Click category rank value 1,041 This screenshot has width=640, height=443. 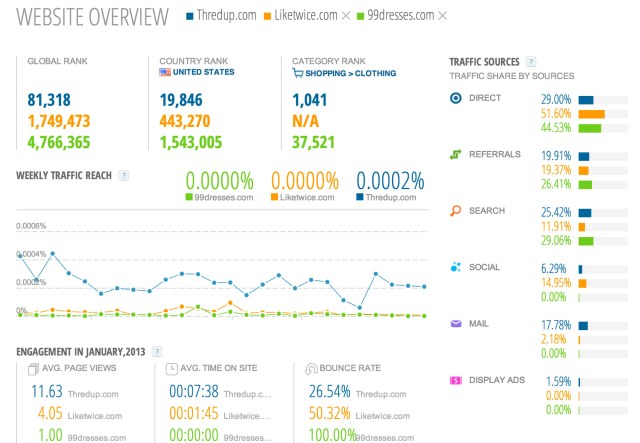coord(310,100)
